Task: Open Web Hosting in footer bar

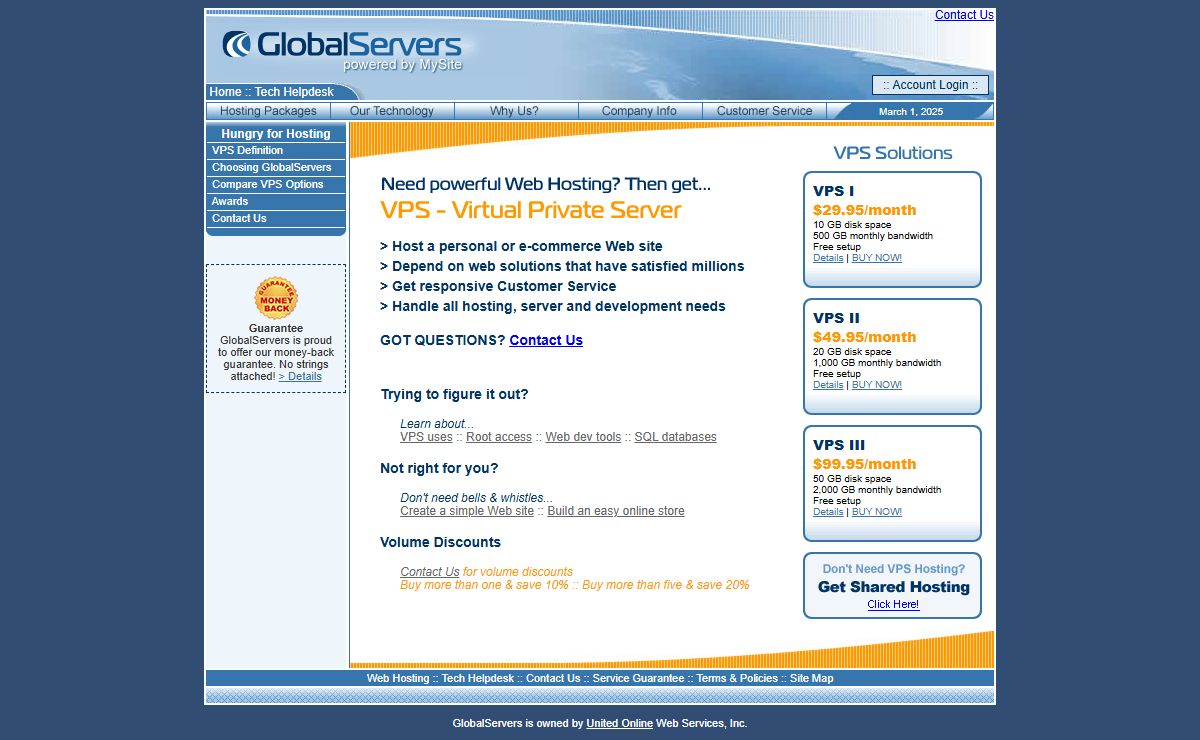Action: coord(398,678)
